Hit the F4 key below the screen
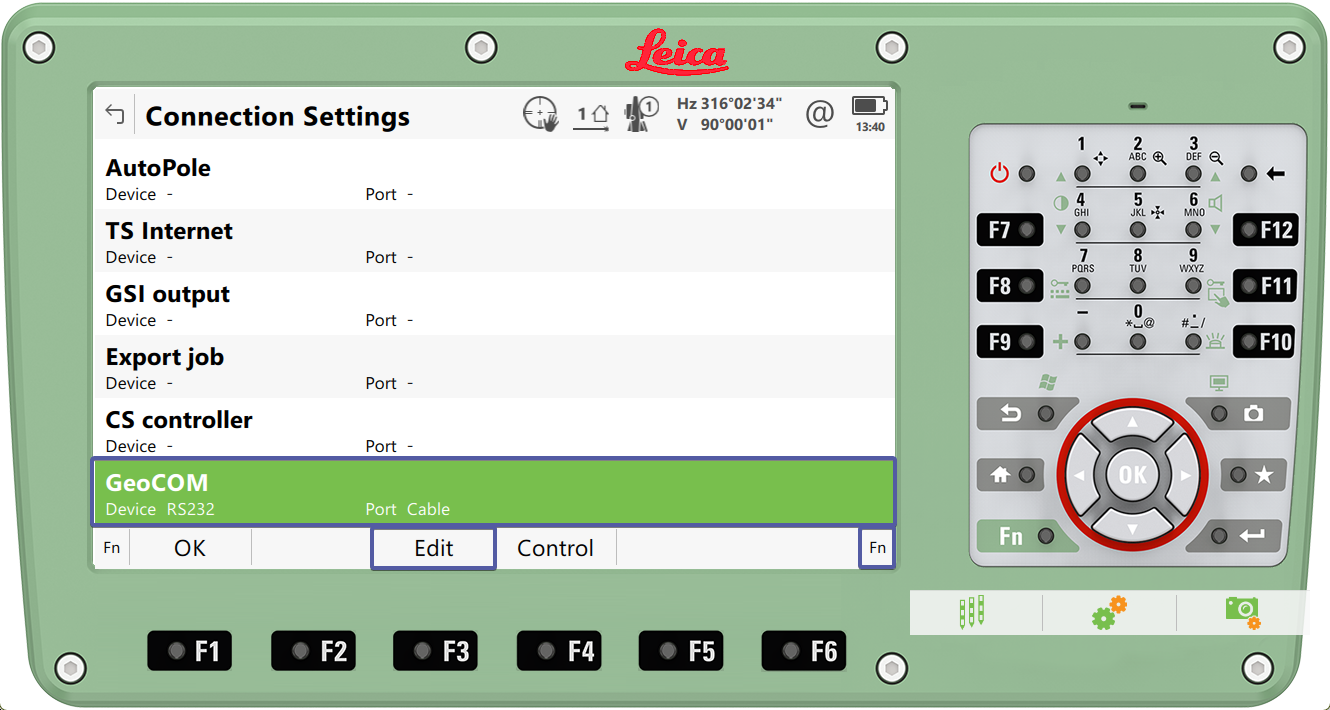 560,651
